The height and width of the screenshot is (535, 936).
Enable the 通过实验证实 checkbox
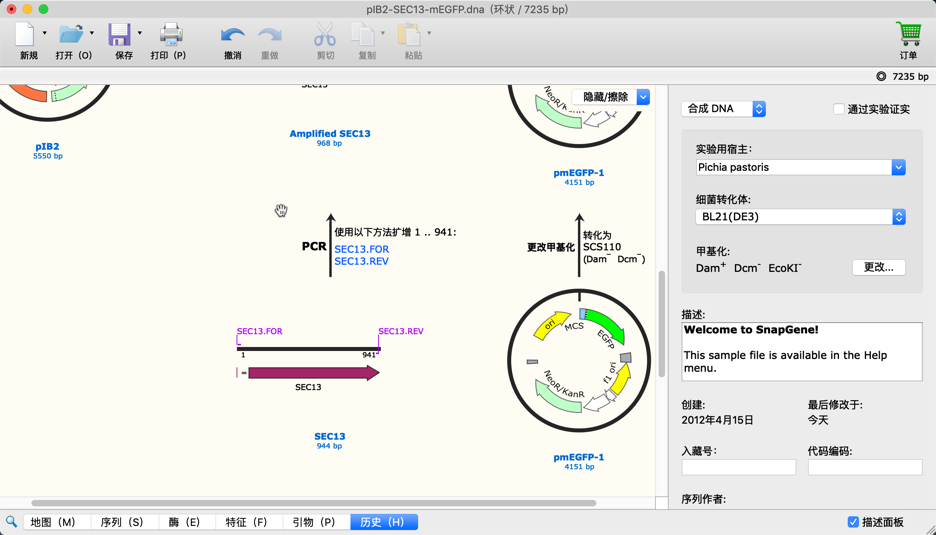coord(839,109)
